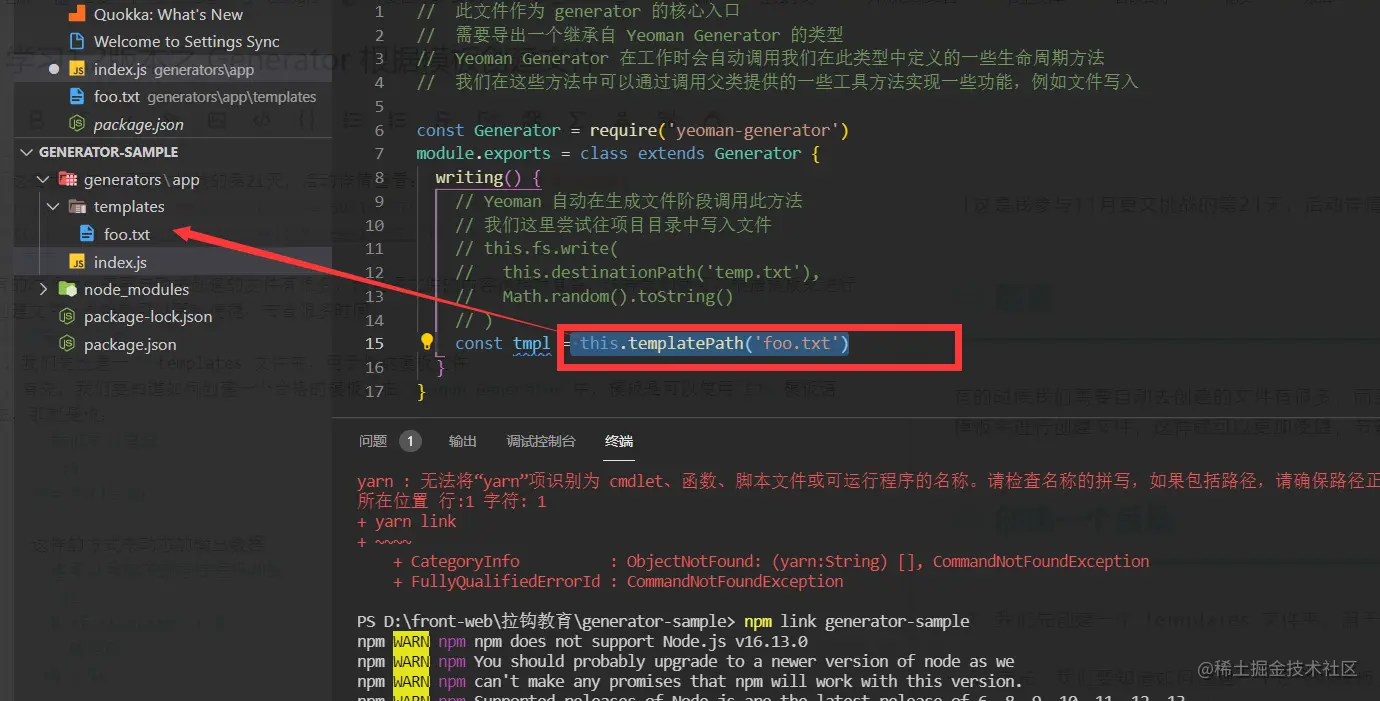Click the red generators\app folder icon

point(68,180)
